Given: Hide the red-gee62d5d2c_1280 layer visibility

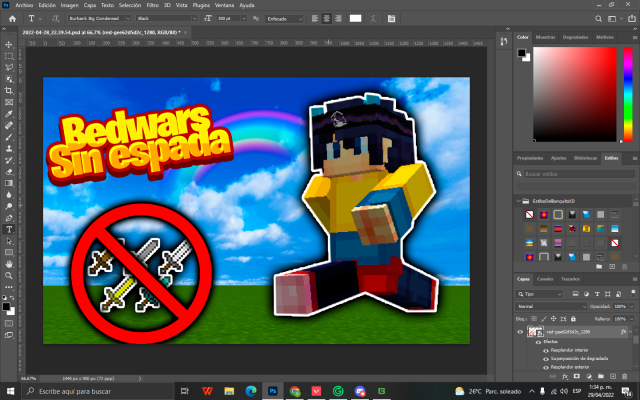Looking at the screenshot, I should click(x=520, y=329).
